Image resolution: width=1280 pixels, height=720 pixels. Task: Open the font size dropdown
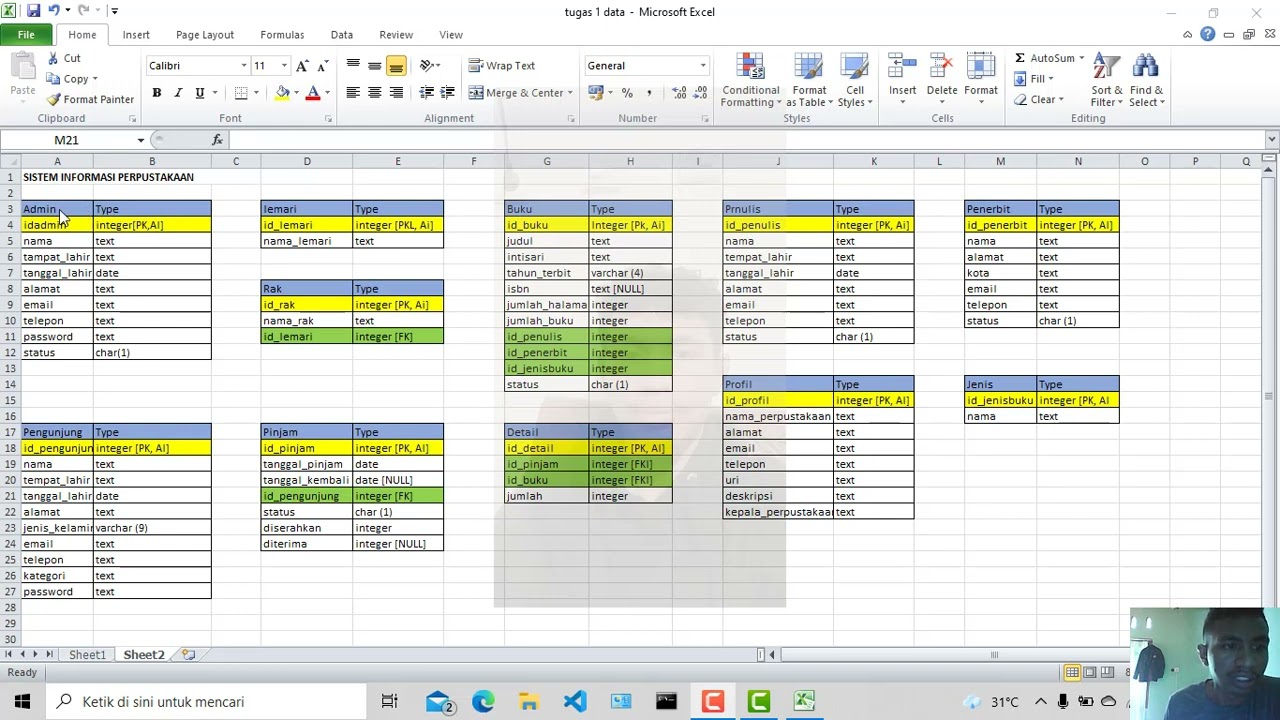point(284,66)
